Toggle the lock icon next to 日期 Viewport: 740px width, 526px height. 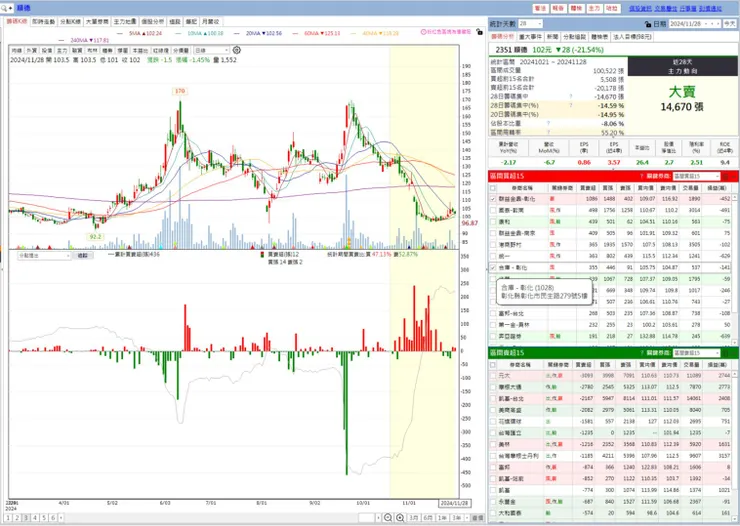tap(648, 24)
